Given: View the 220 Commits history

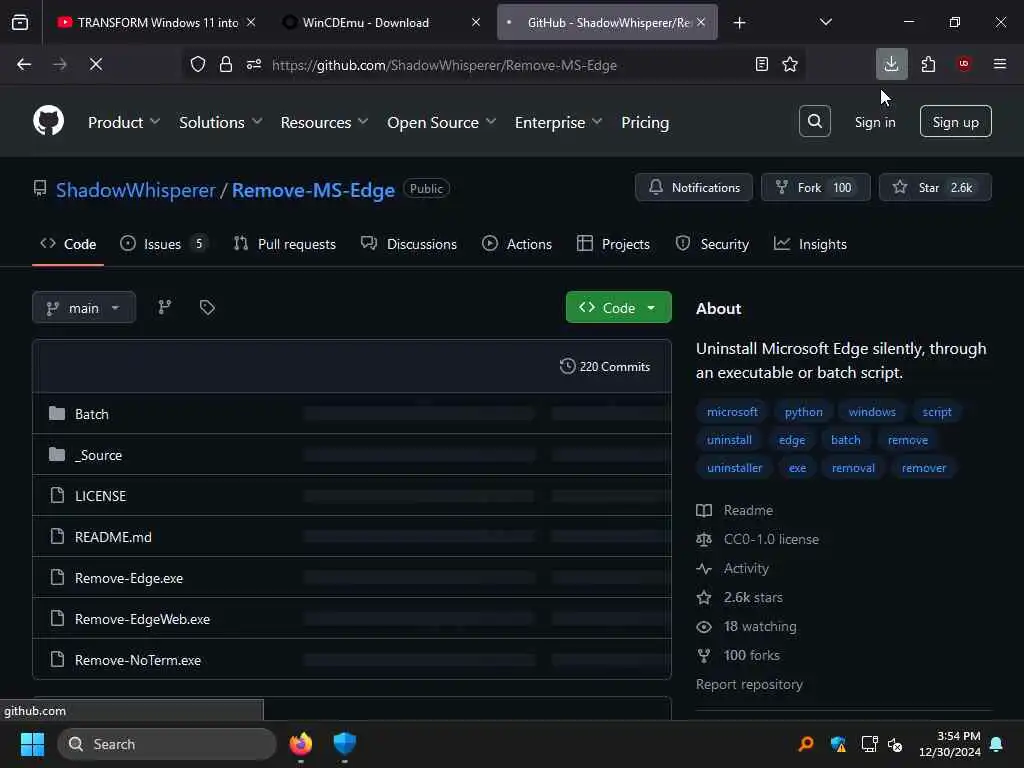Looking at the screenshot, I should point(605,366).
